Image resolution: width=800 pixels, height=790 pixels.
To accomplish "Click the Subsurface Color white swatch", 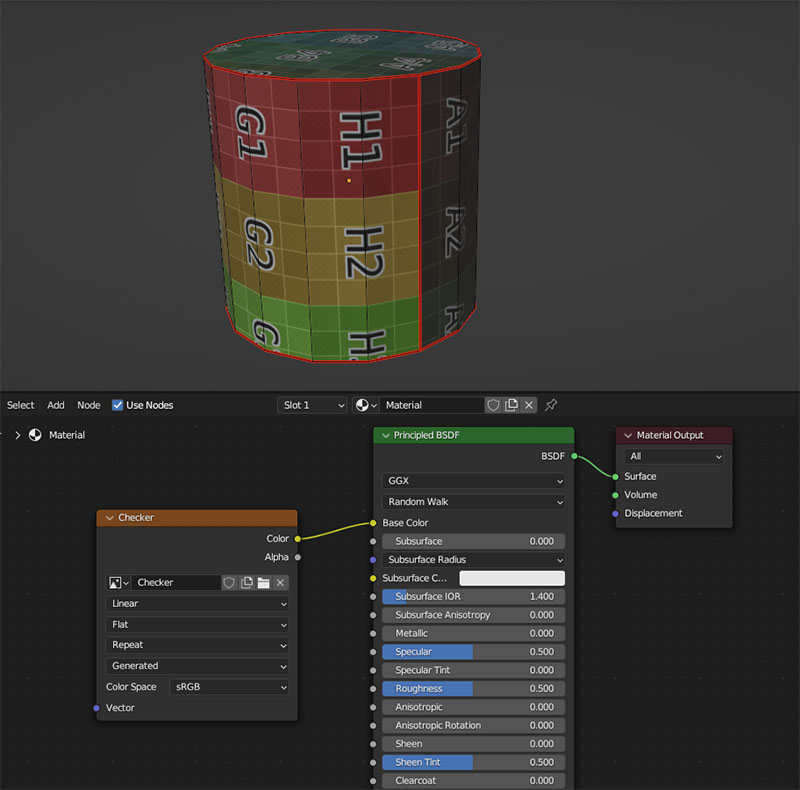I will [512, 578].
